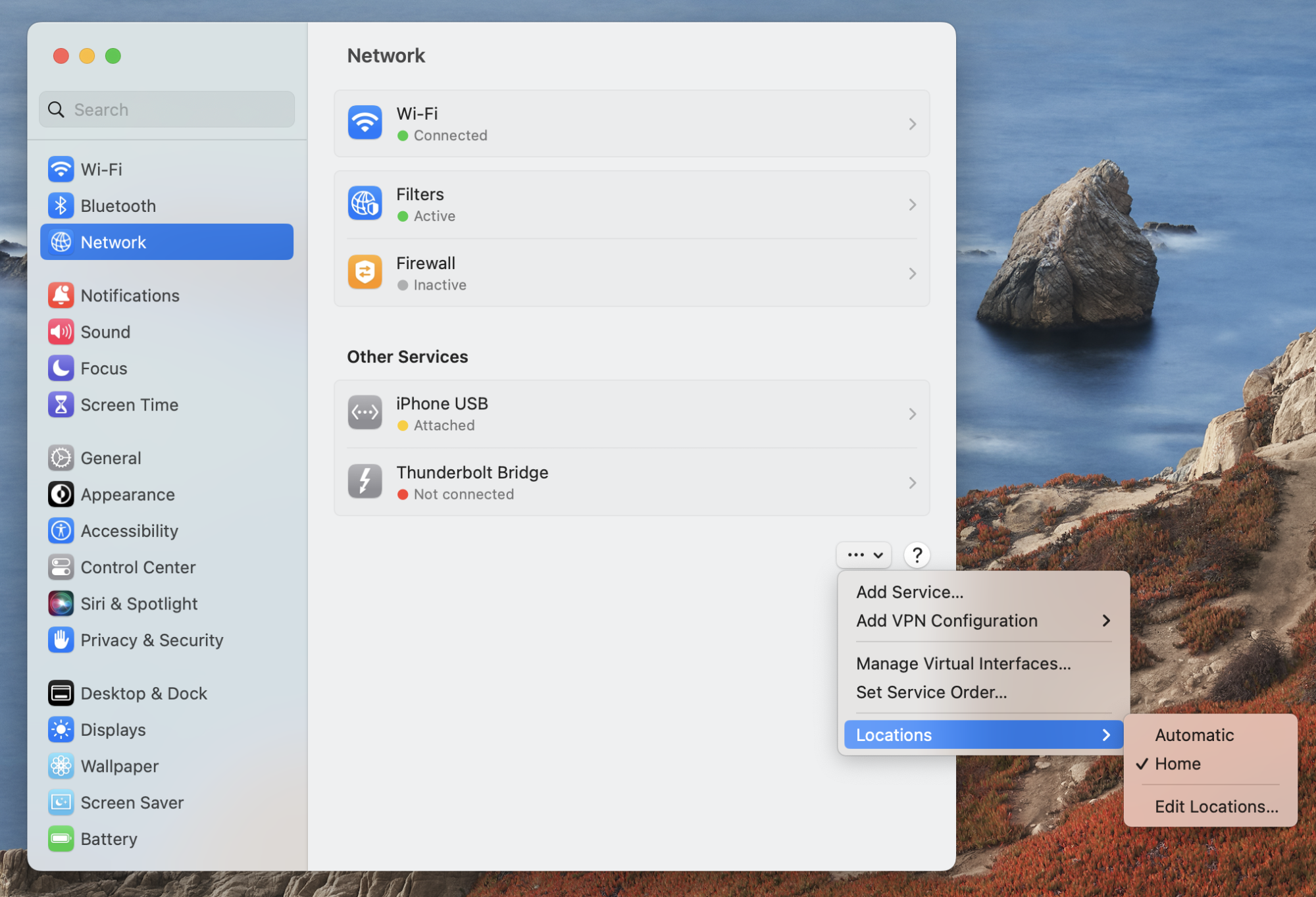Open the Wallpaper flower icon
The height and width of the screenshot is (897, 1316).
tap(61, 767)
